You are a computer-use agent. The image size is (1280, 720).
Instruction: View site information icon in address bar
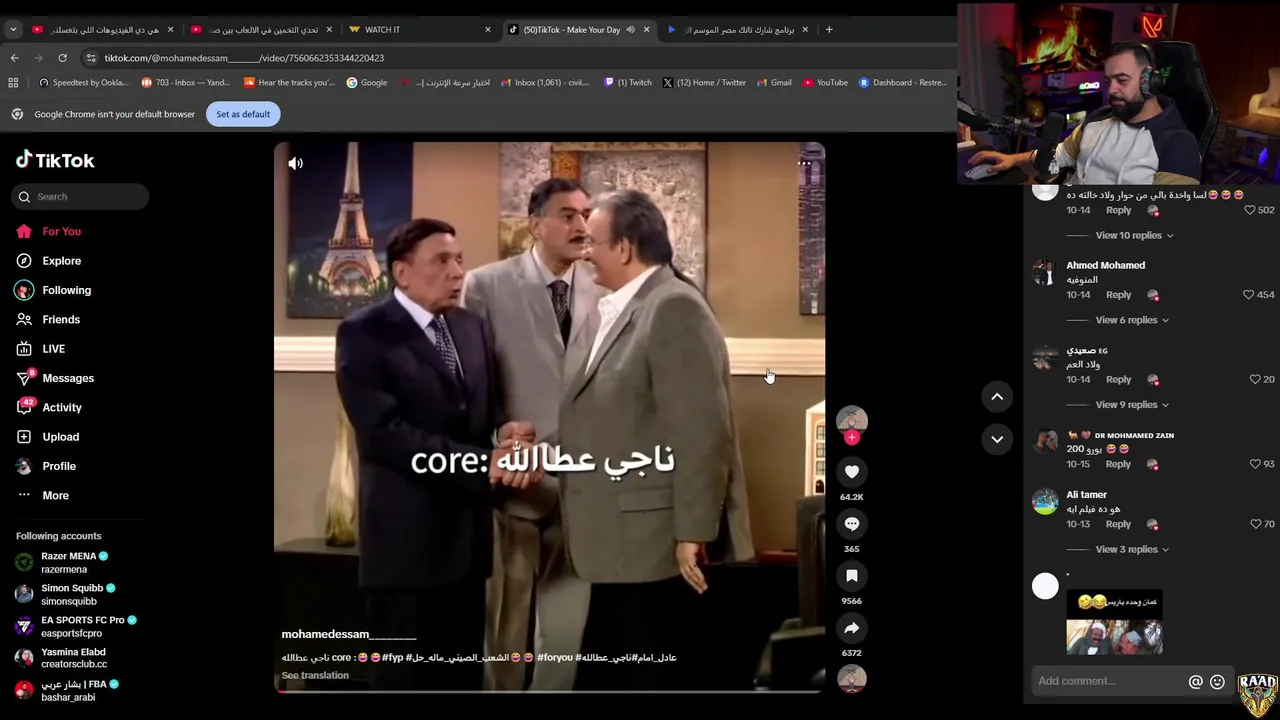[x=91, y=58]
